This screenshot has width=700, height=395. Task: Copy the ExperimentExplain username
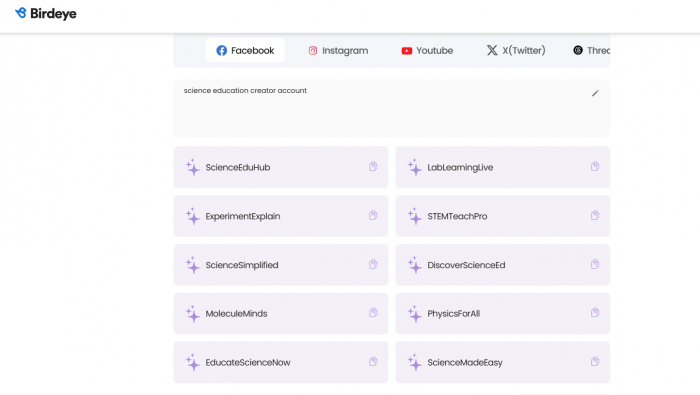pos(373,216)
